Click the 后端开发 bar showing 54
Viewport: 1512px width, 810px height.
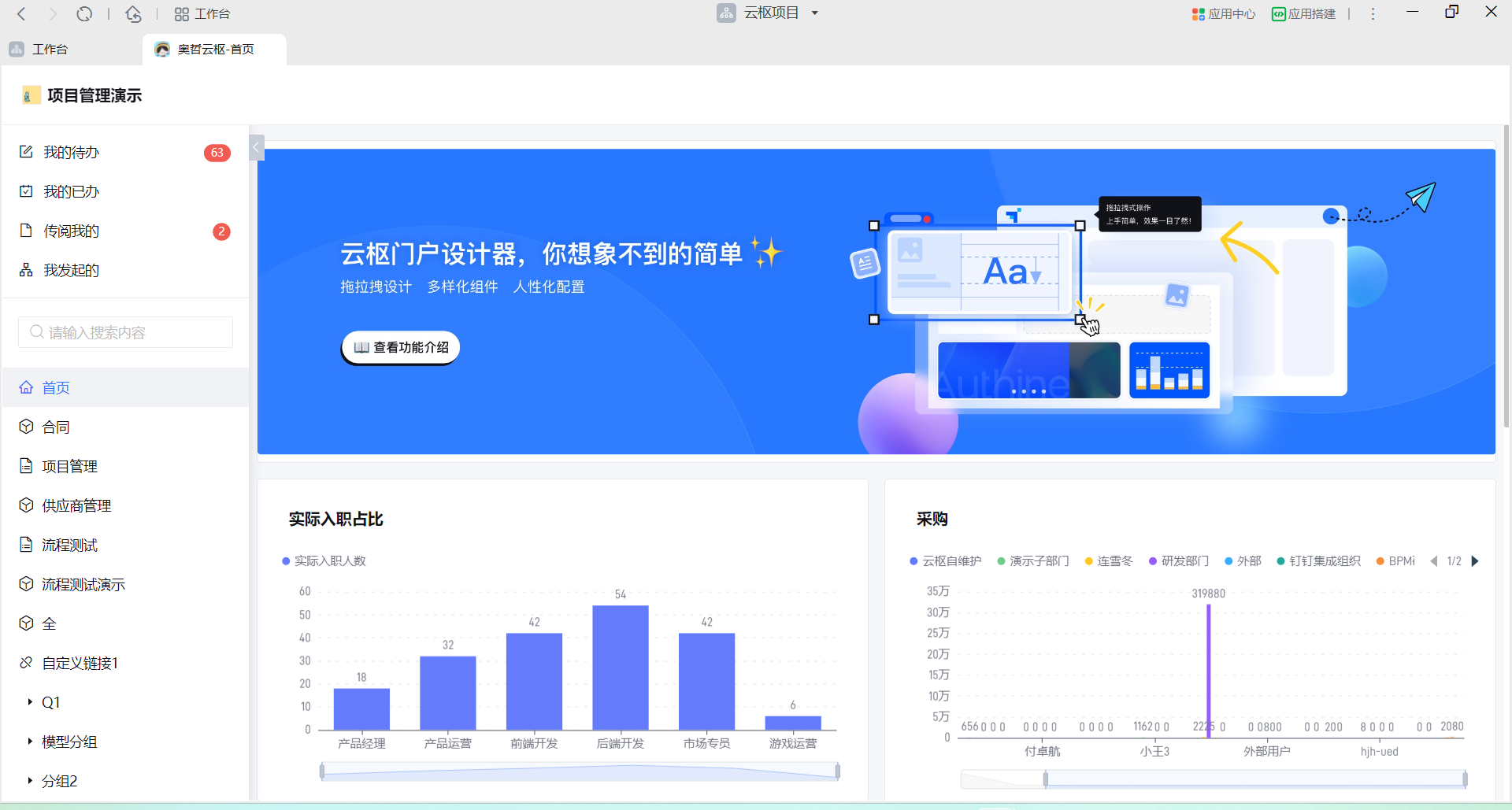(x=621, y=668)
